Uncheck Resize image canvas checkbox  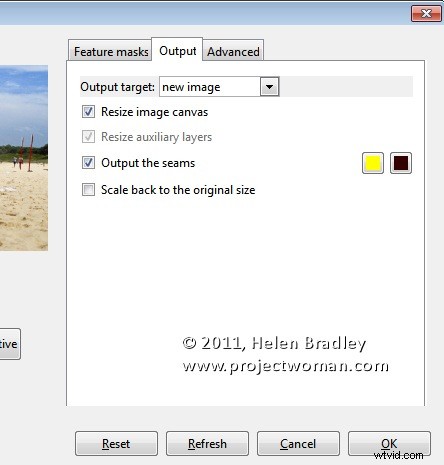click(x=88, y=111)
